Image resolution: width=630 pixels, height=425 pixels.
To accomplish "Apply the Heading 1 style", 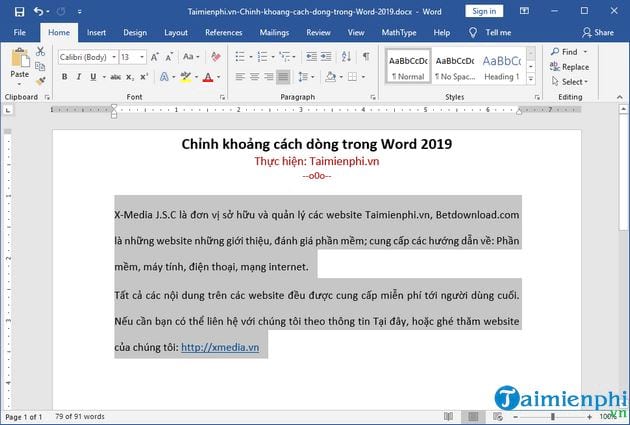I will [x=502, y=67].
